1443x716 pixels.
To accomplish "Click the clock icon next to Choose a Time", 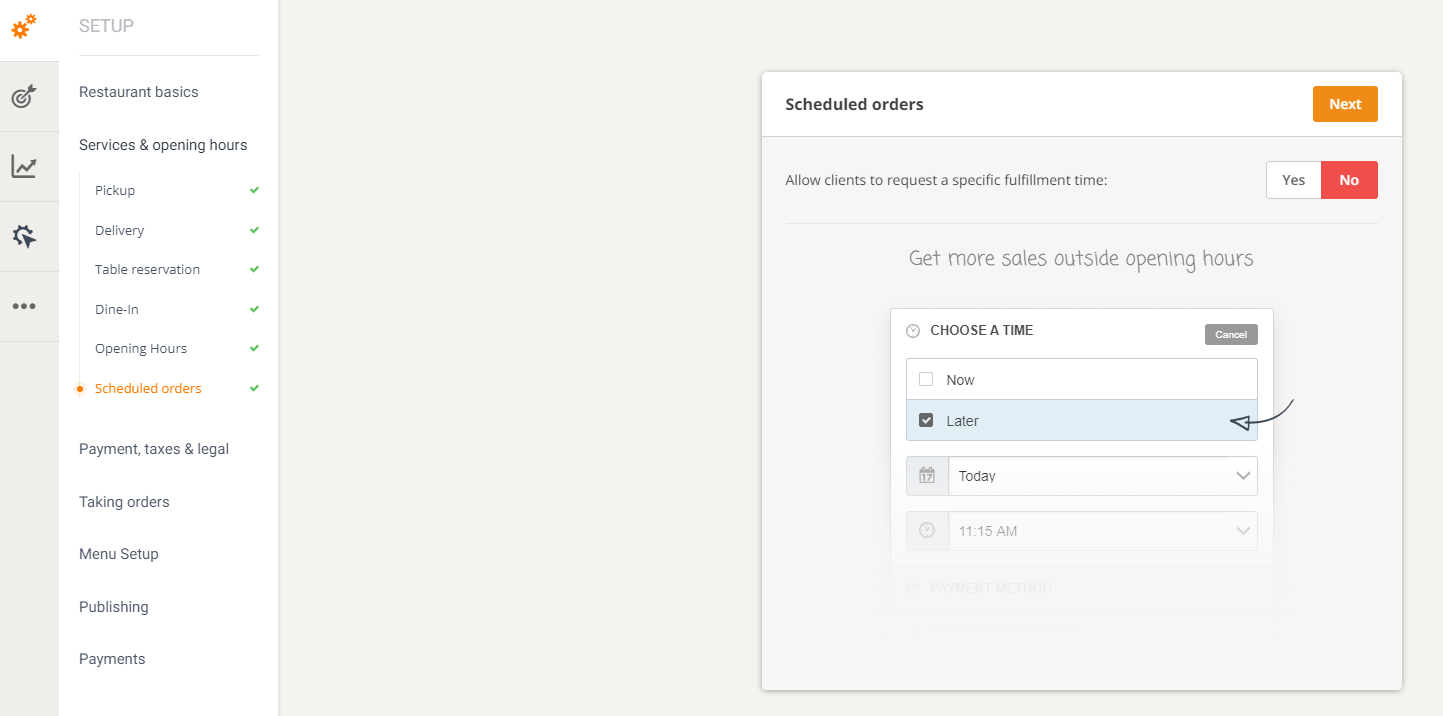I will 912,331.
